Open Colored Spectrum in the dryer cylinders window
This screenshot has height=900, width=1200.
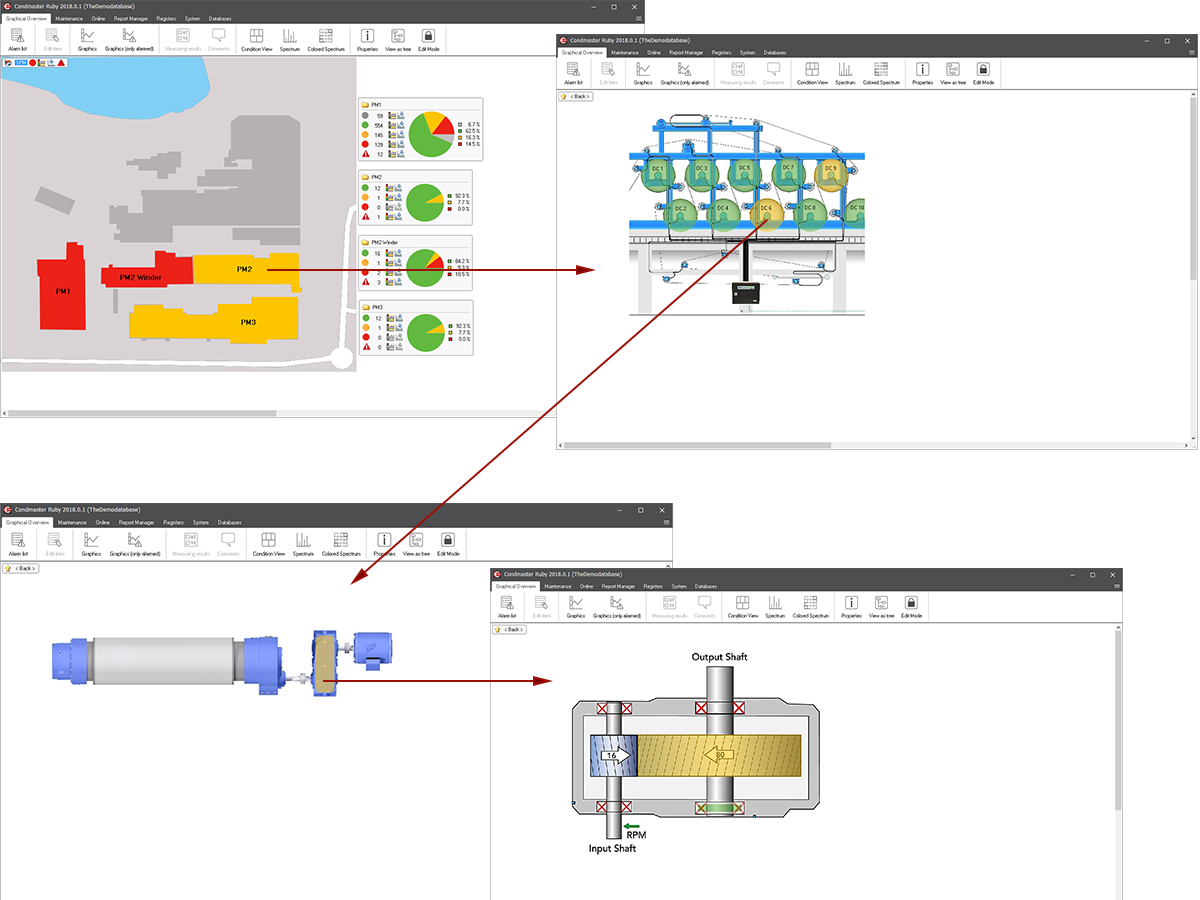(x=881, y=74)
